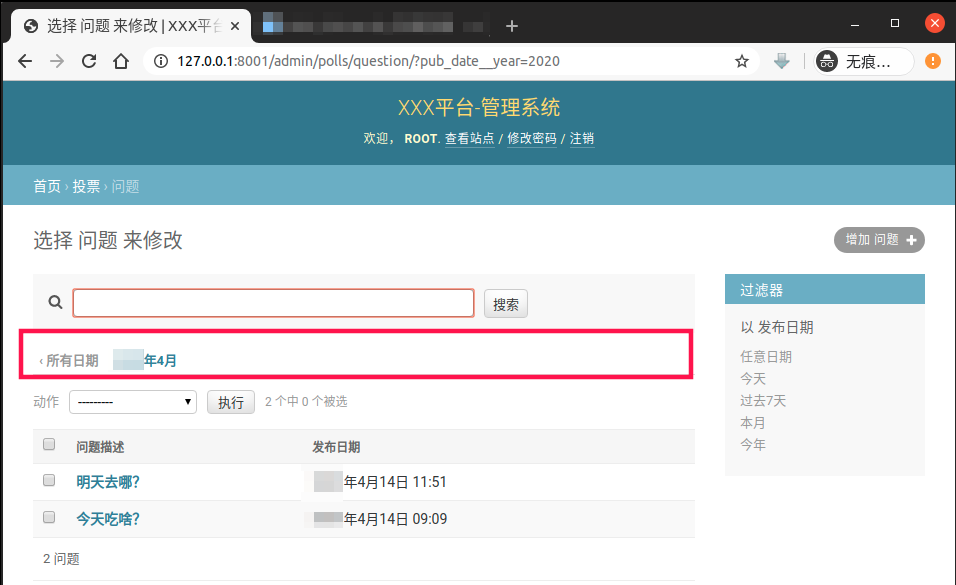
Task: Sort by the 发布日期 column header
Action: 336,447
